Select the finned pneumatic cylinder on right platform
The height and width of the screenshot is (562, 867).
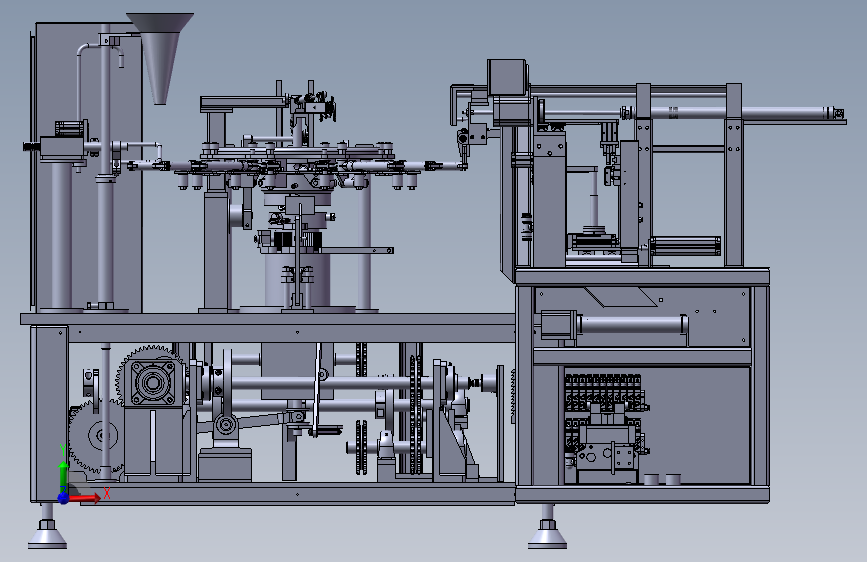[685, 246]
